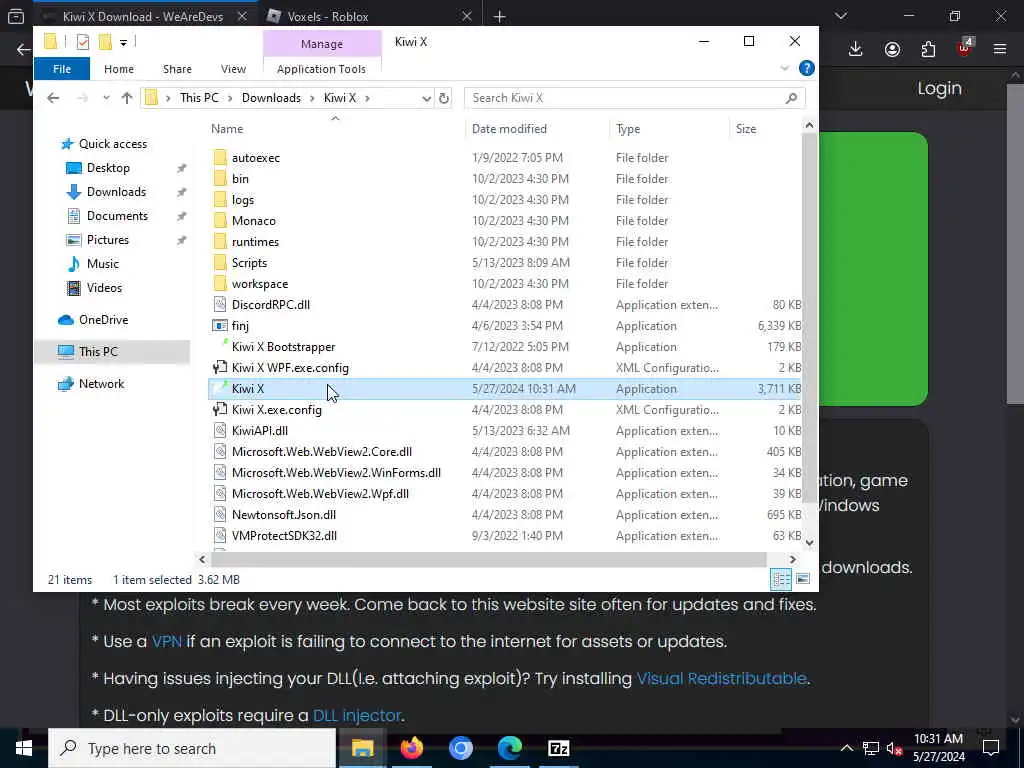Image resolution: width=1024 pixels, height=768 pixels.
Task: Select the KiwiAPI.dll file
Action: point(259,431)
